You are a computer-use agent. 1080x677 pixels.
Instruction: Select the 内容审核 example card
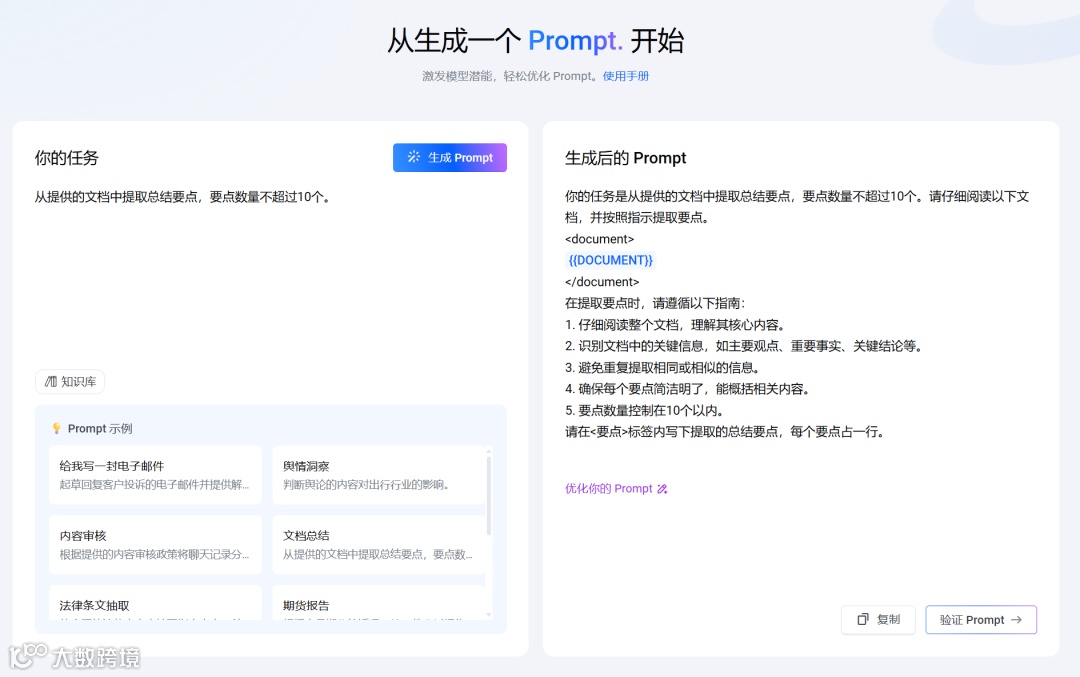tap(156, 545)
